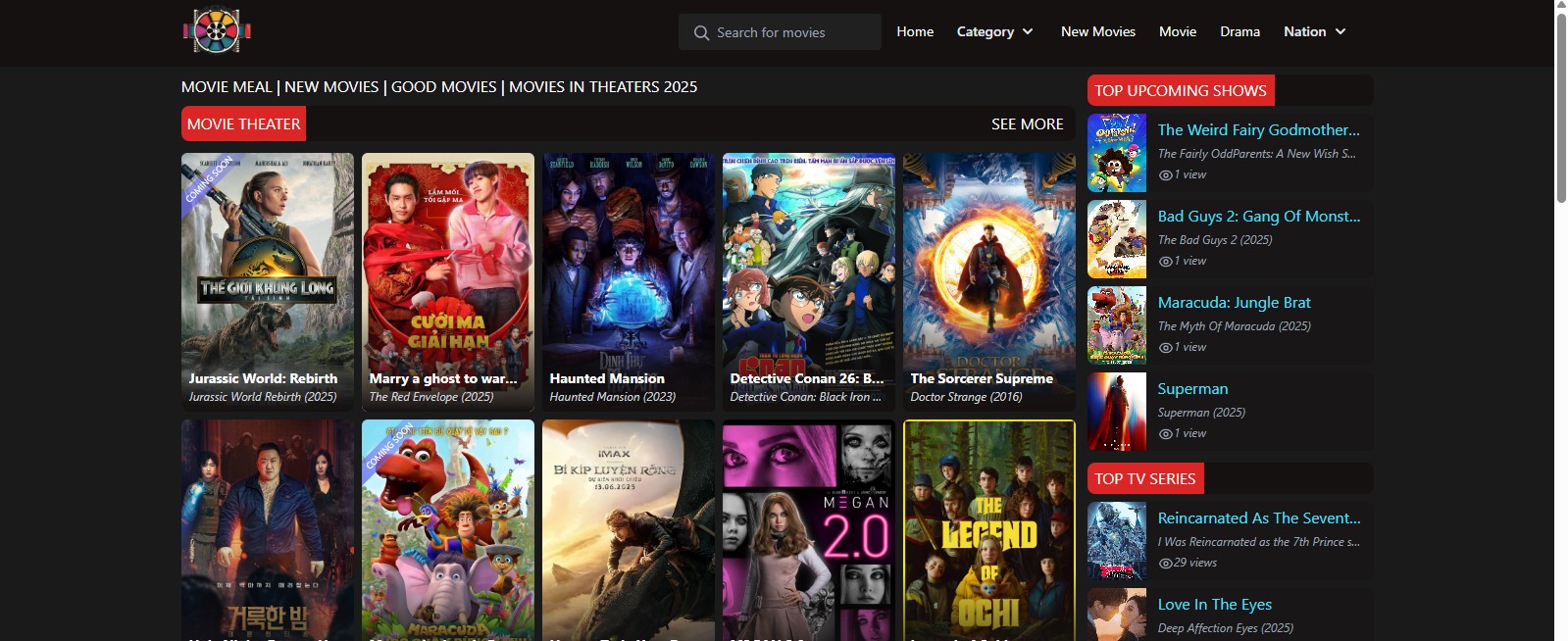Click the scrollbar up arrow
Image resolution: width=1568 pixels, height=641 pixels.
click(1561, 6)
